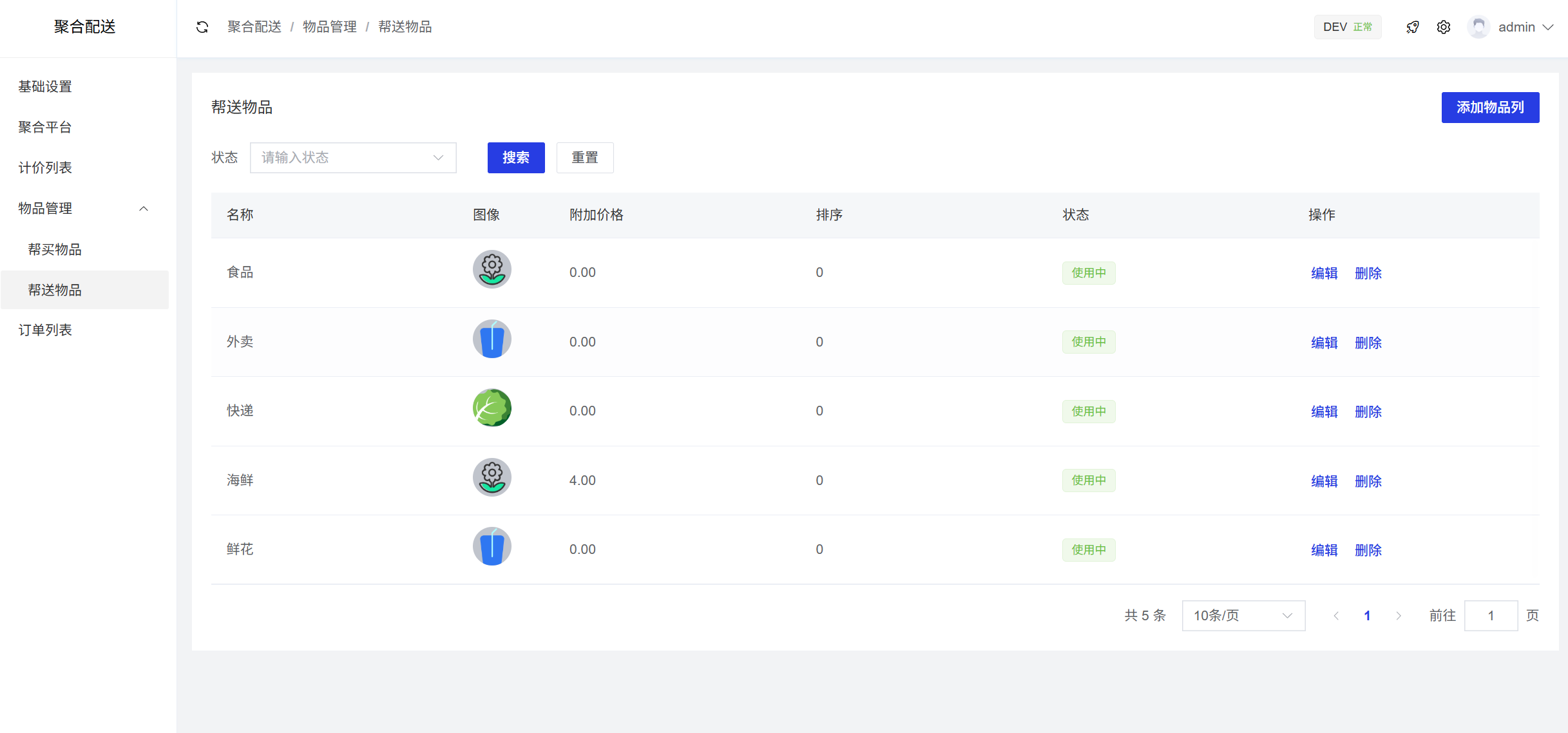
Task: Click the rocket icon in the header
Action: [1413, 27]
